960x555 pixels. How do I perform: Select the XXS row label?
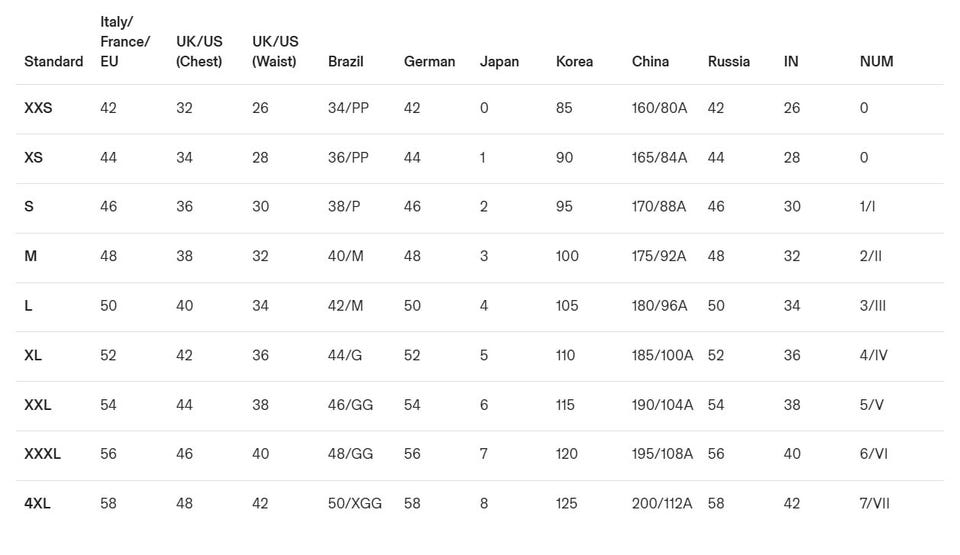38,108
